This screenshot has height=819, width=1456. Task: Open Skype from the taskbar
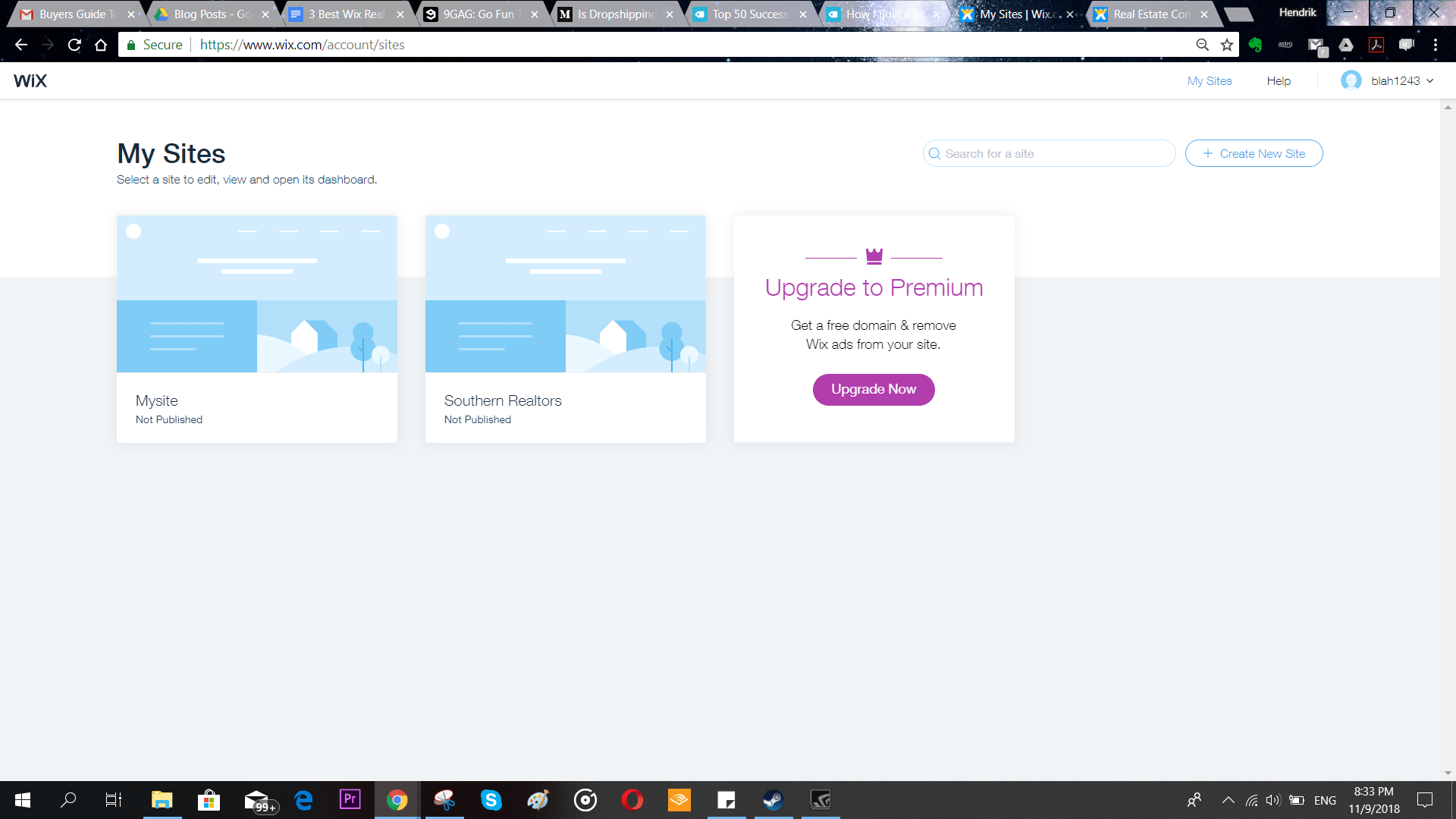(491, 800)
